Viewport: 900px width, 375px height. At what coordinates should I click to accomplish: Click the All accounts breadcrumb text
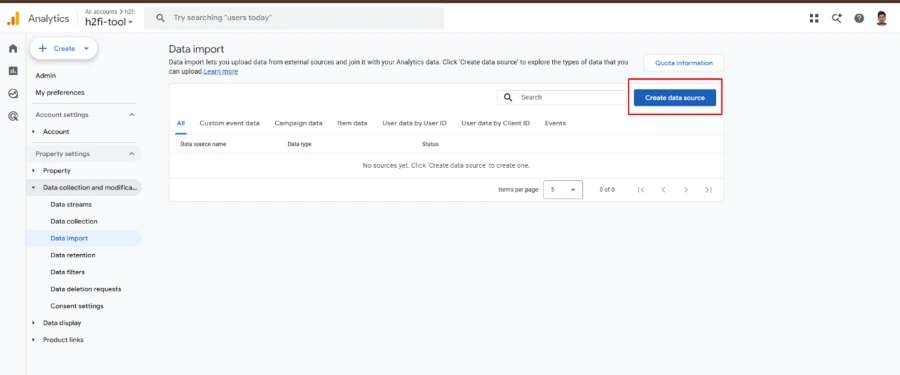coord(102,11)
